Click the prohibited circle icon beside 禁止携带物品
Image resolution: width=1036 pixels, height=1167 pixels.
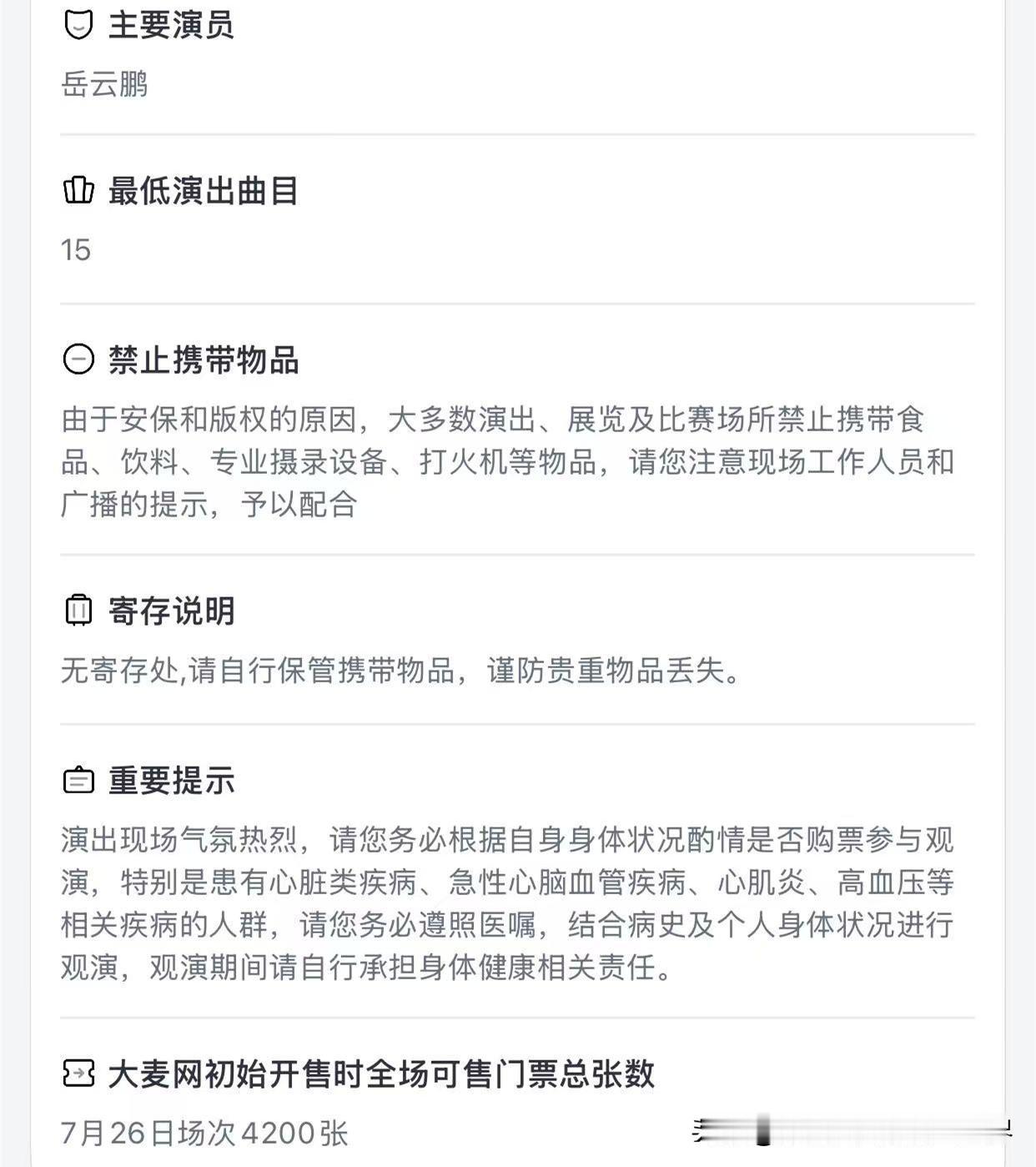[x=78, y=360]
